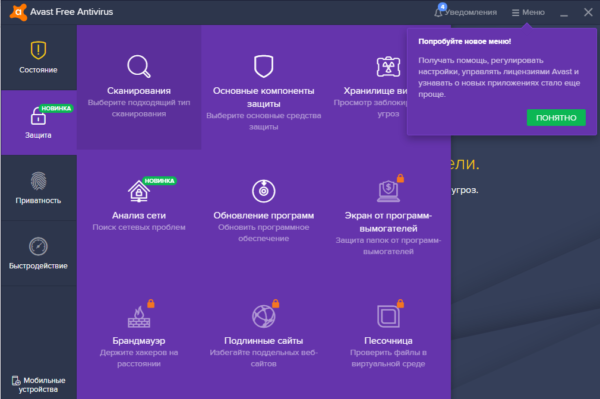Click the green ПОНЯТНО button
This screenshot has height=399, width=600.
click(x=556, y=118)
